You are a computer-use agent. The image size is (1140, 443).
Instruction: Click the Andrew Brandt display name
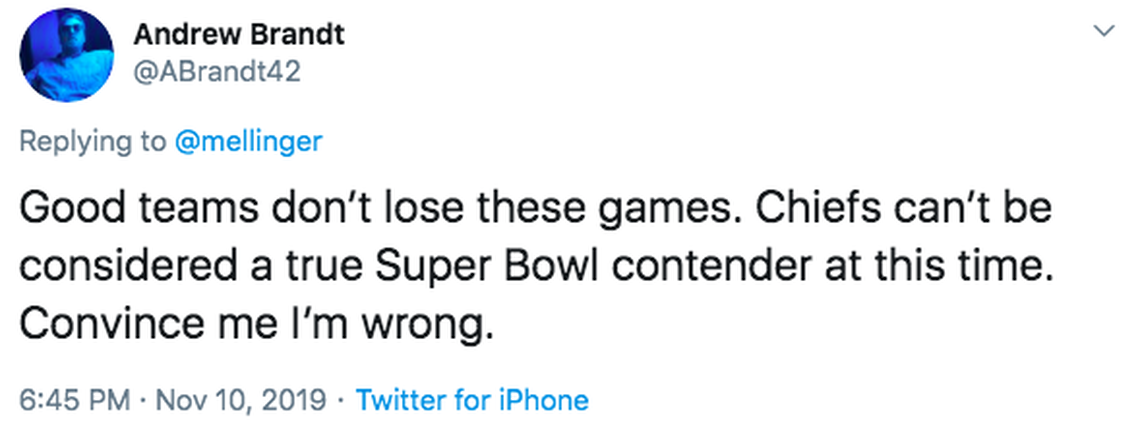point(238,35)
